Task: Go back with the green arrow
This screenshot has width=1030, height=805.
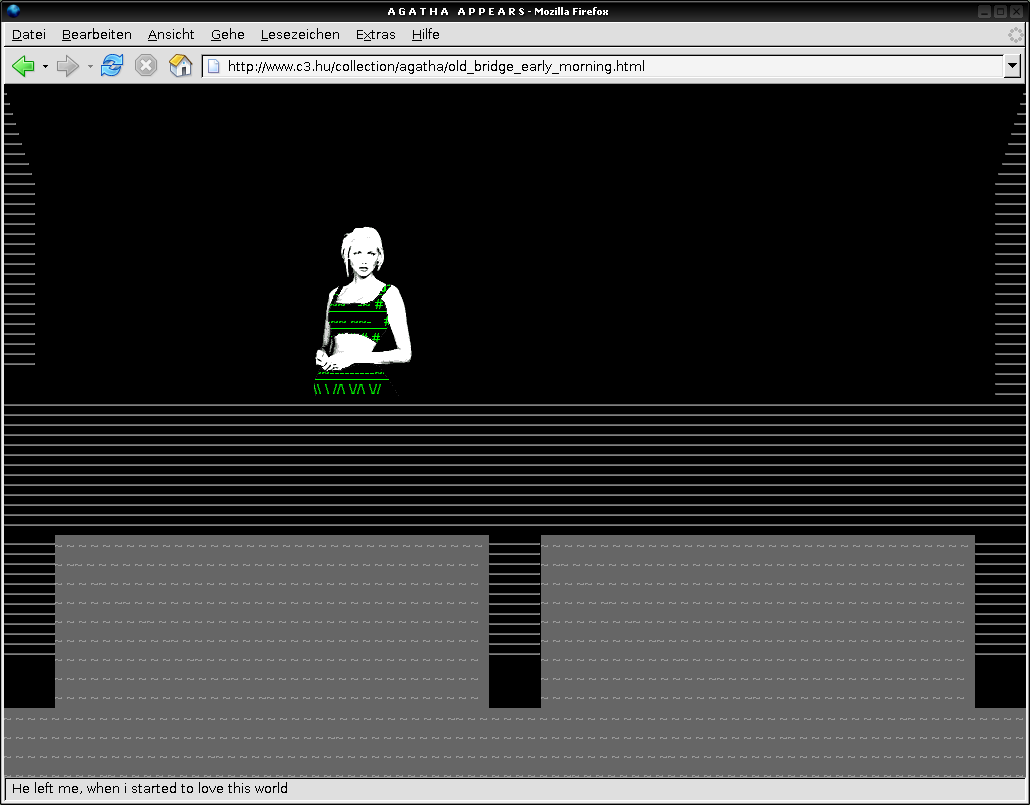Action: (23, 66)
